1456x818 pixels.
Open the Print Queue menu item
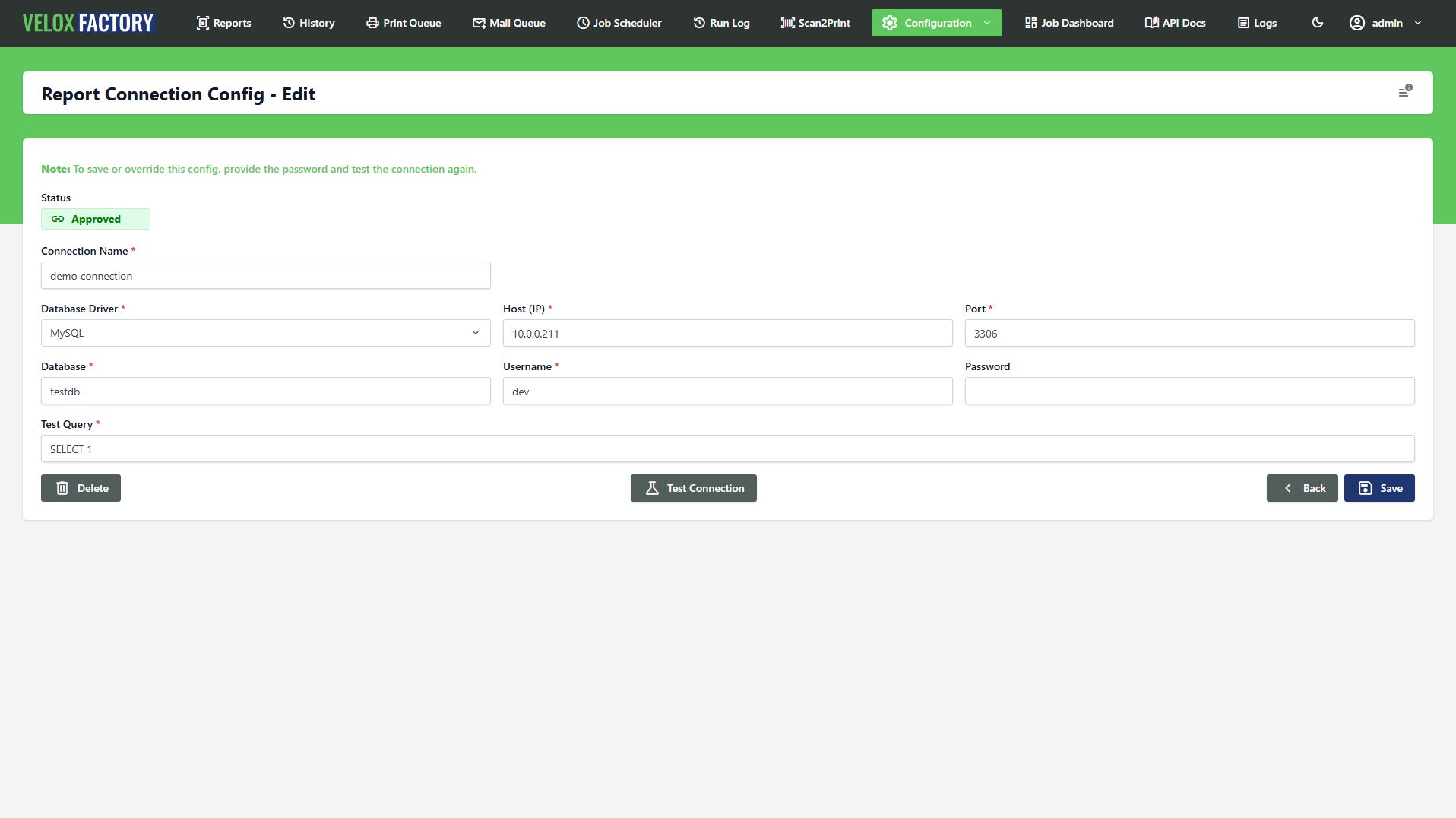[x=404, y=23]
